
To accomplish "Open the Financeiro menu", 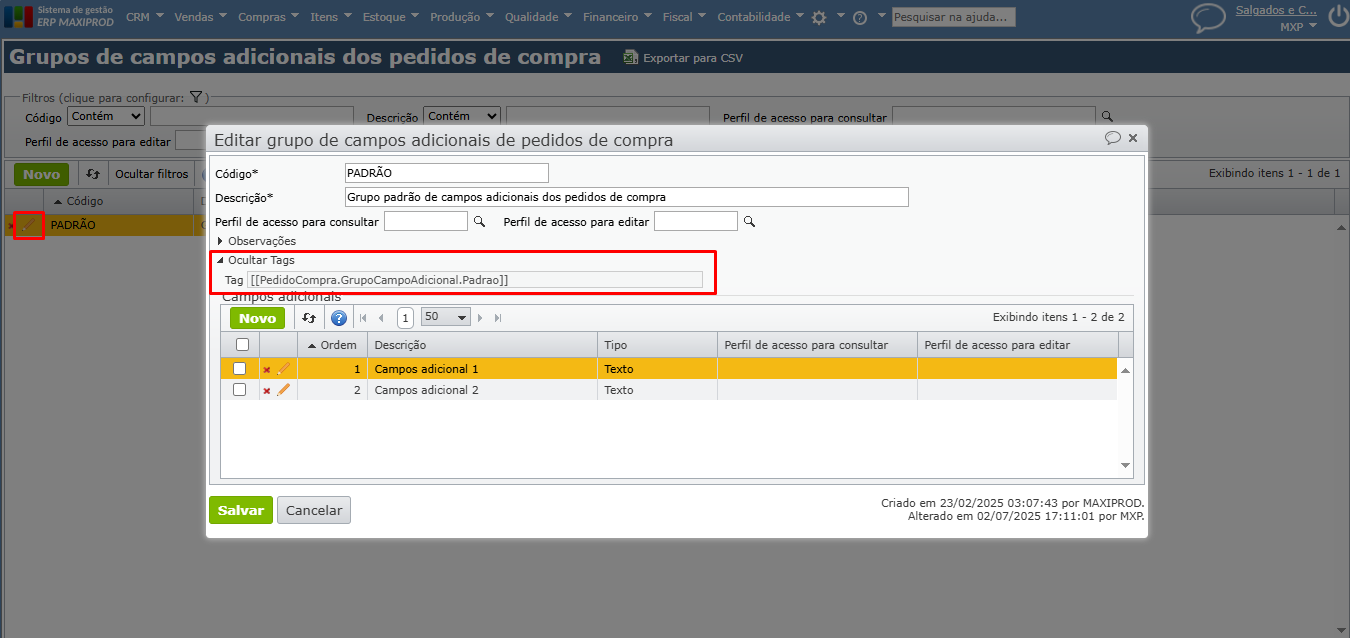I will (617, 17).
